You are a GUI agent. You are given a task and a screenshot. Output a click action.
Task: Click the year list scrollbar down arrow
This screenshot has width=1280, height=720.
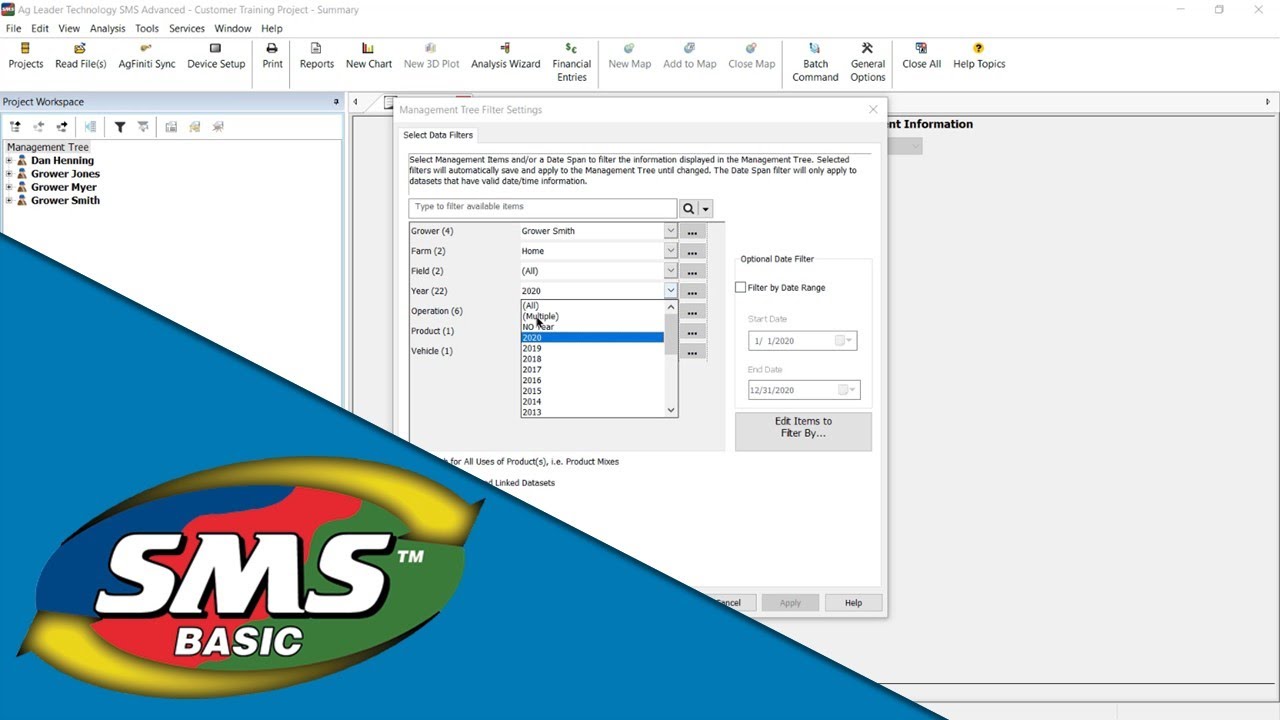coord(671,410)
